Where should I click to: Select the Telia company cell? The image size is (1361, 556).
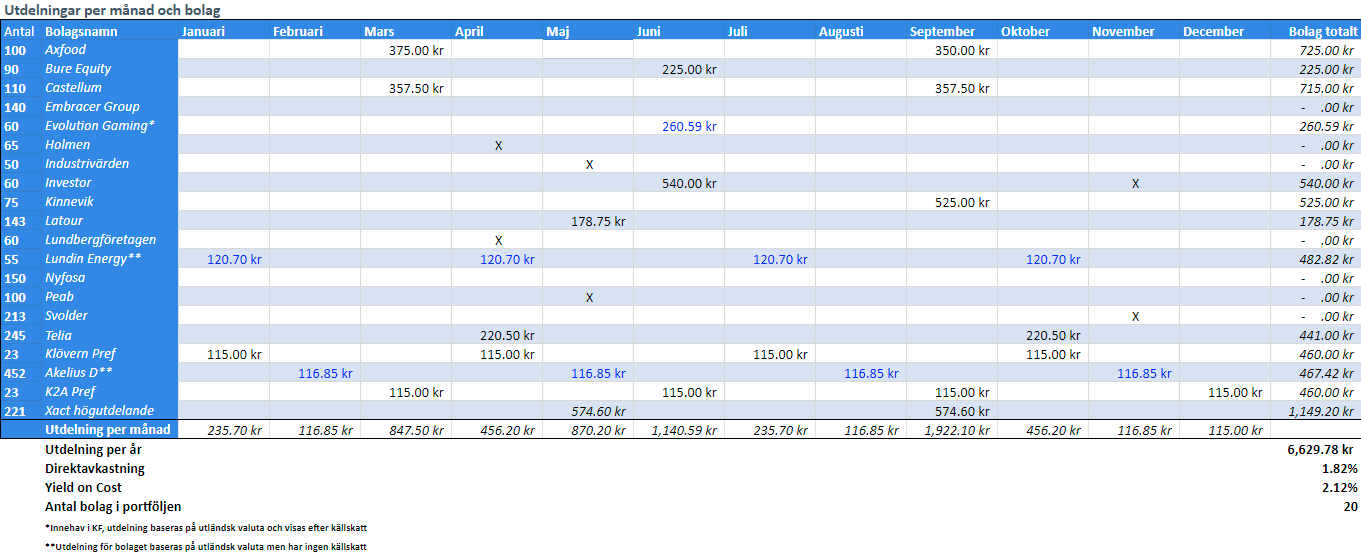(x=110, y=336)
